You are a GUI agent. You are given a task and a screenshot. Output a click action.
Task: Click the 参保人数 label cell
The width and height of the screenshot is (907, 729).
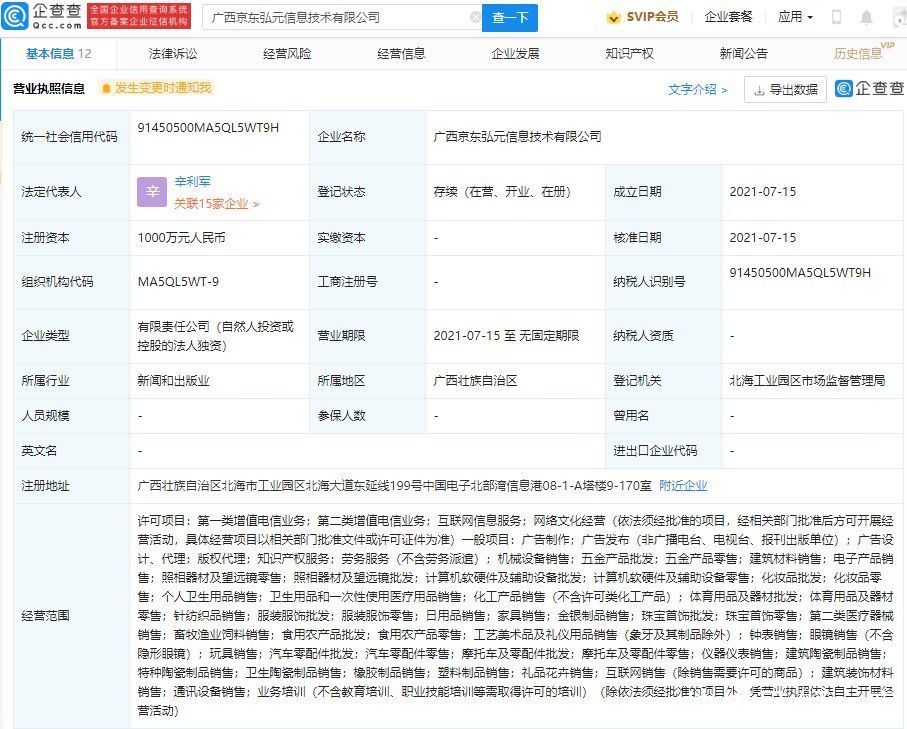pos(367,416)
